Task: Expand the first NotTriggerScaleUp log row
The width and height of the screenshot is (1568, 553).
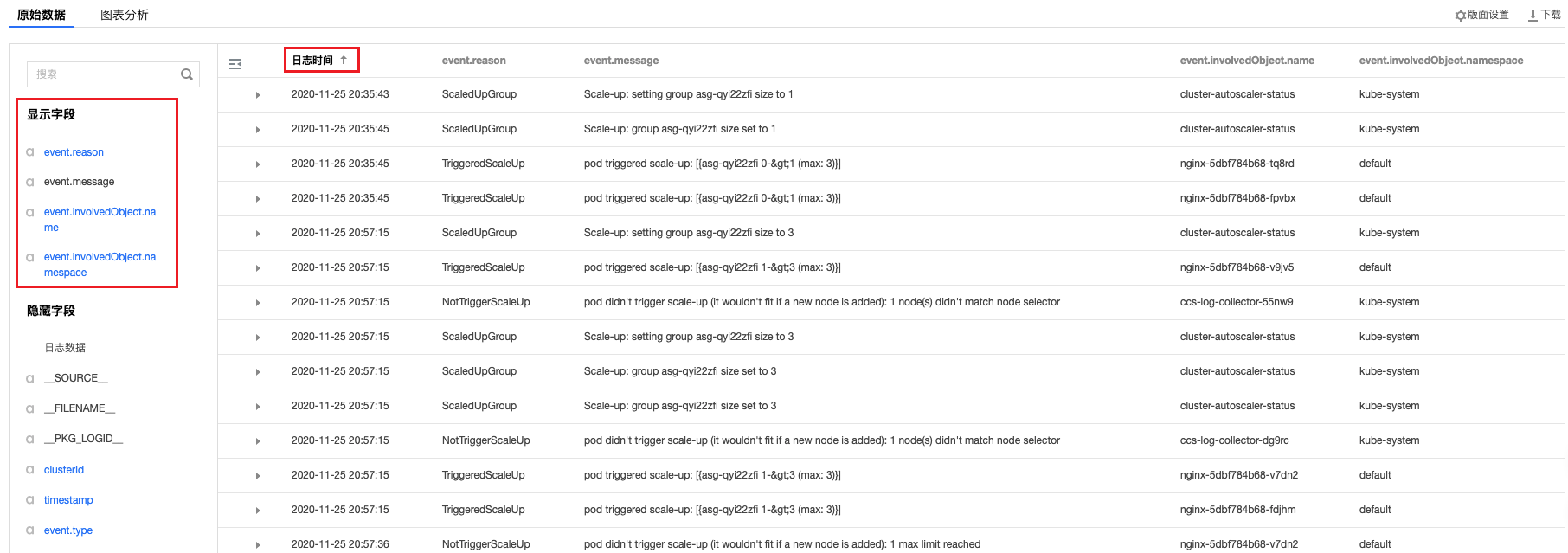Action: (x=258, y=303)
